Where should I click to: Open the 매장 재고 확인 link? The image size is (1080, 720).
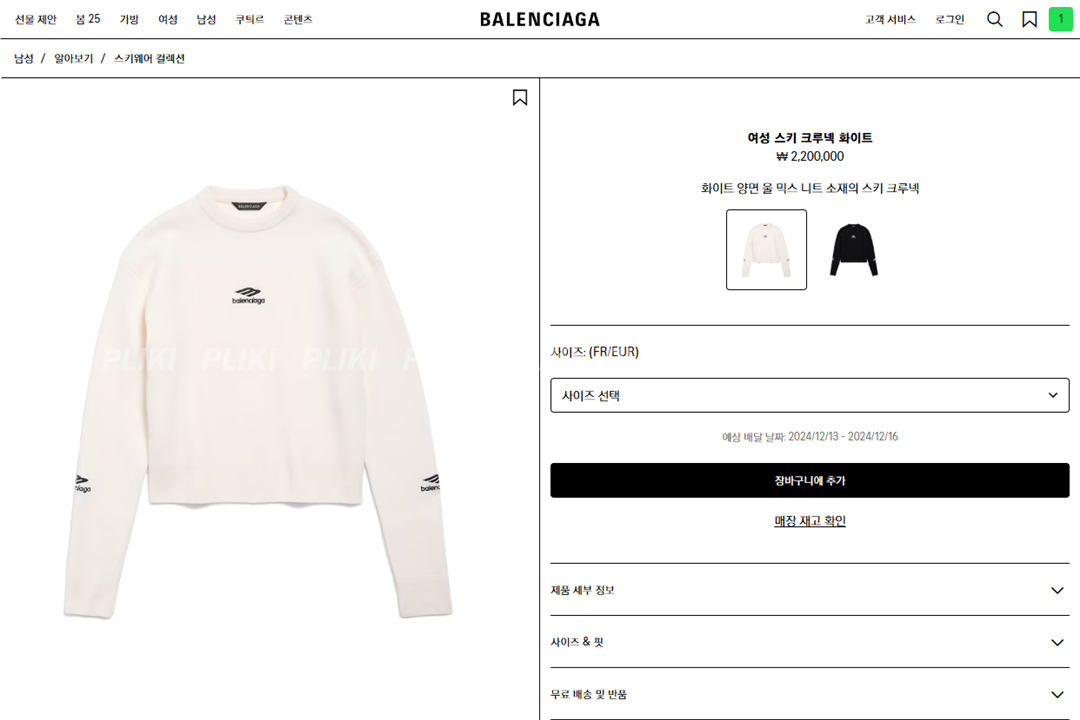809,521
